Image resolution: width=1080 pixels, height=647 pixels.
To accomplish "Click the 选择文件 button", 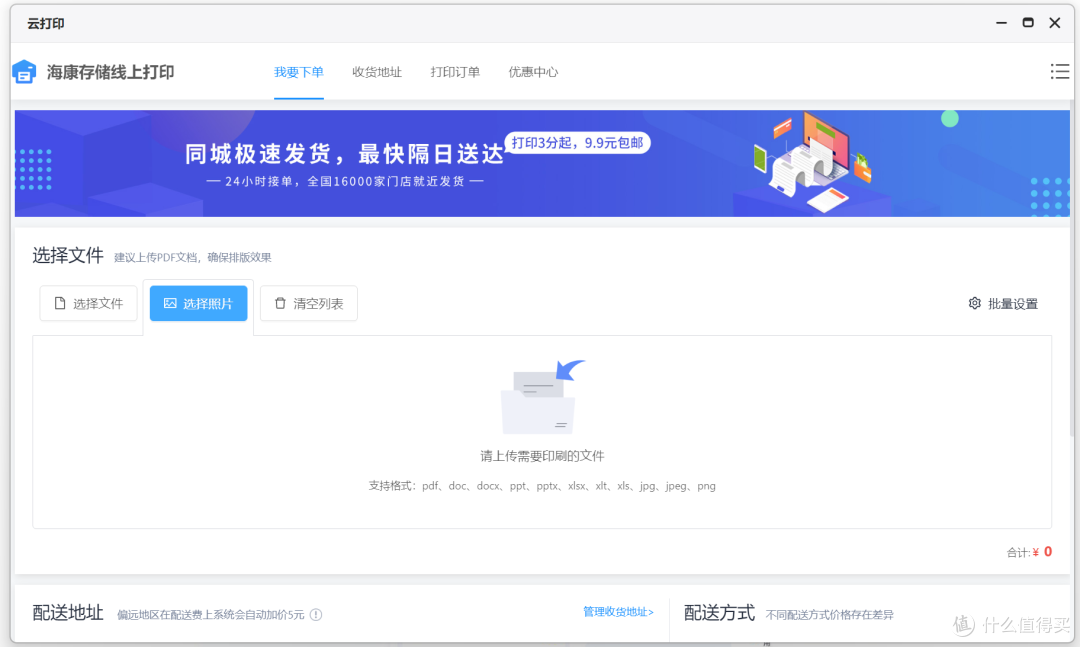I will pos(88,303).
